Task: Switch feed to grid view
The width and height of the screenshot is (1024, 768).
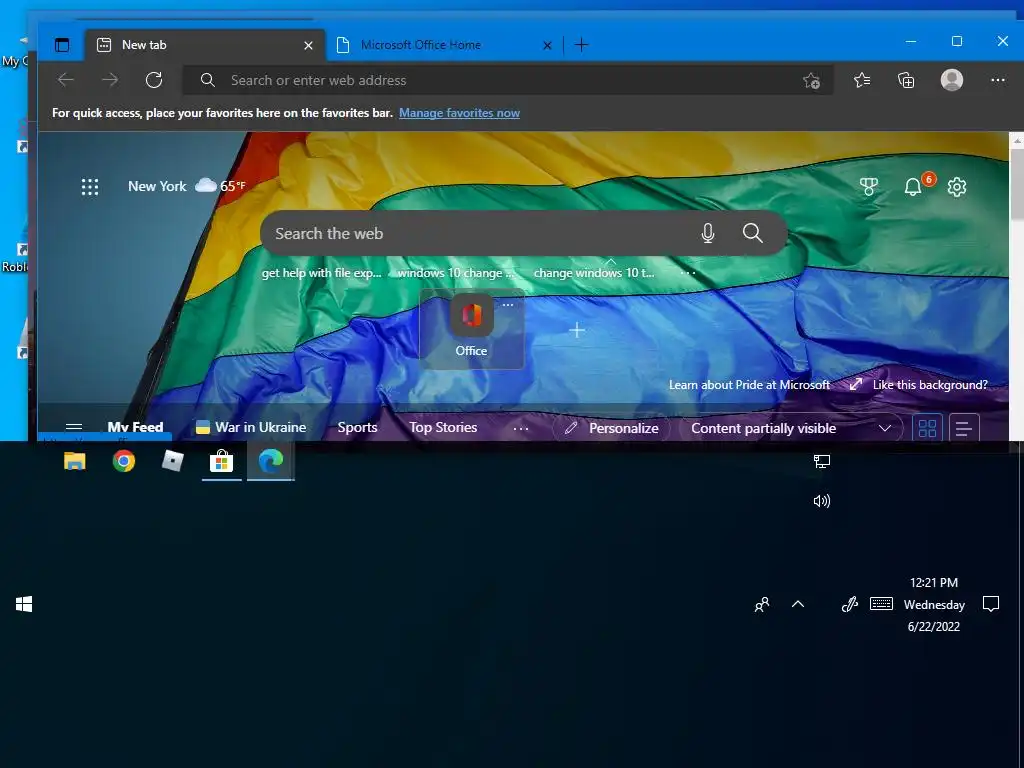Action: coord(927,428)
